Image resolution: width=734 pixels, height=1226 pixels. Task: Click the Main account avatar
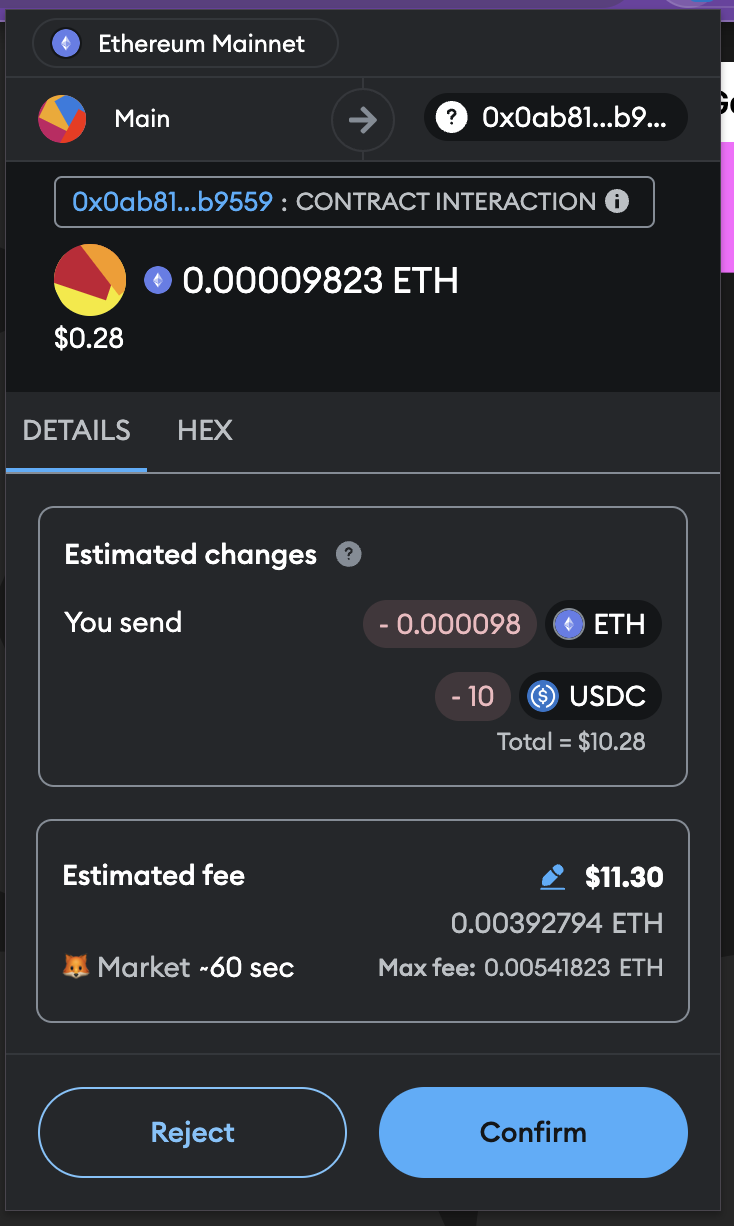pos(62,119)
